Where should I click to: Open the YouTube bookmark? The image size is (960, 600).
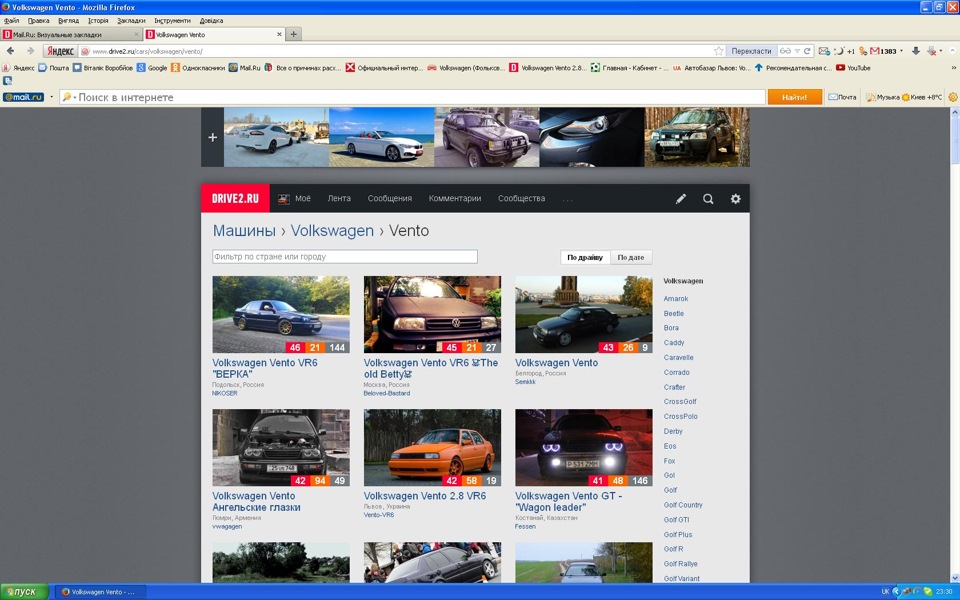853,68
